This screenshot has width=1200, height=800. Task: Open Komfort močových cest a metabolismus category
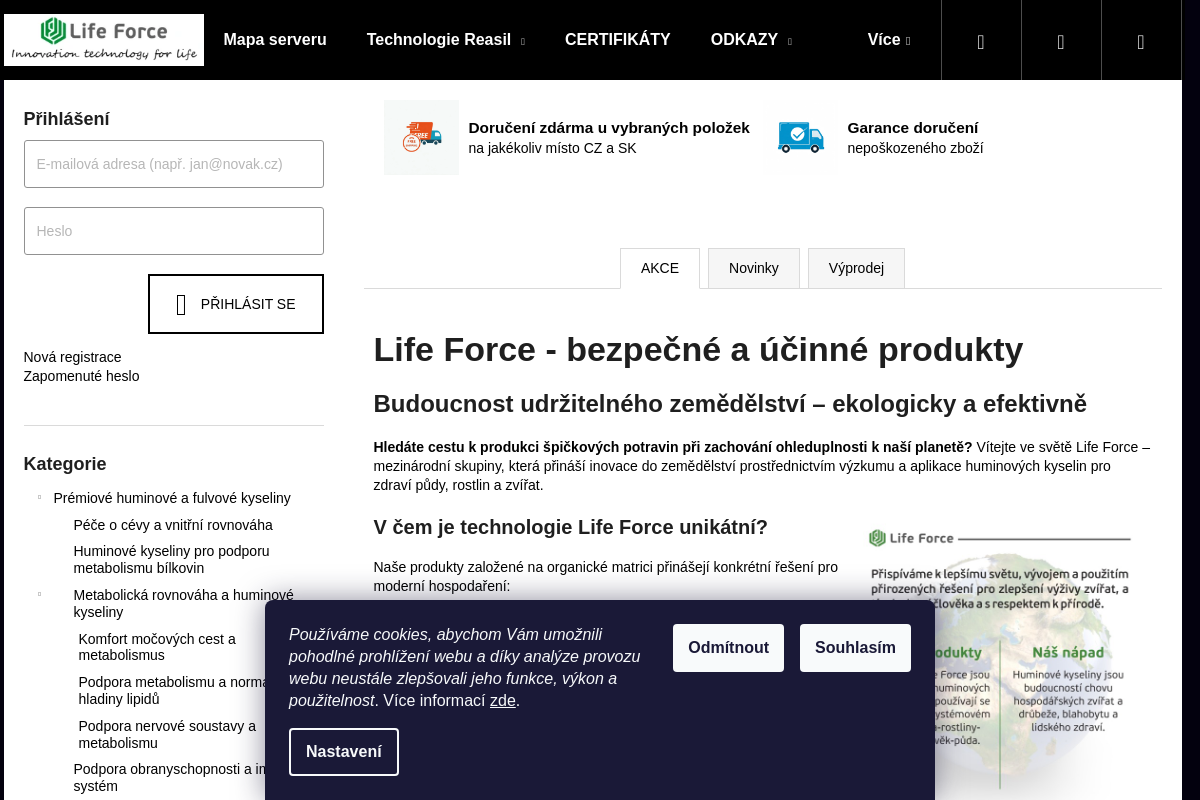pos(157,647)
